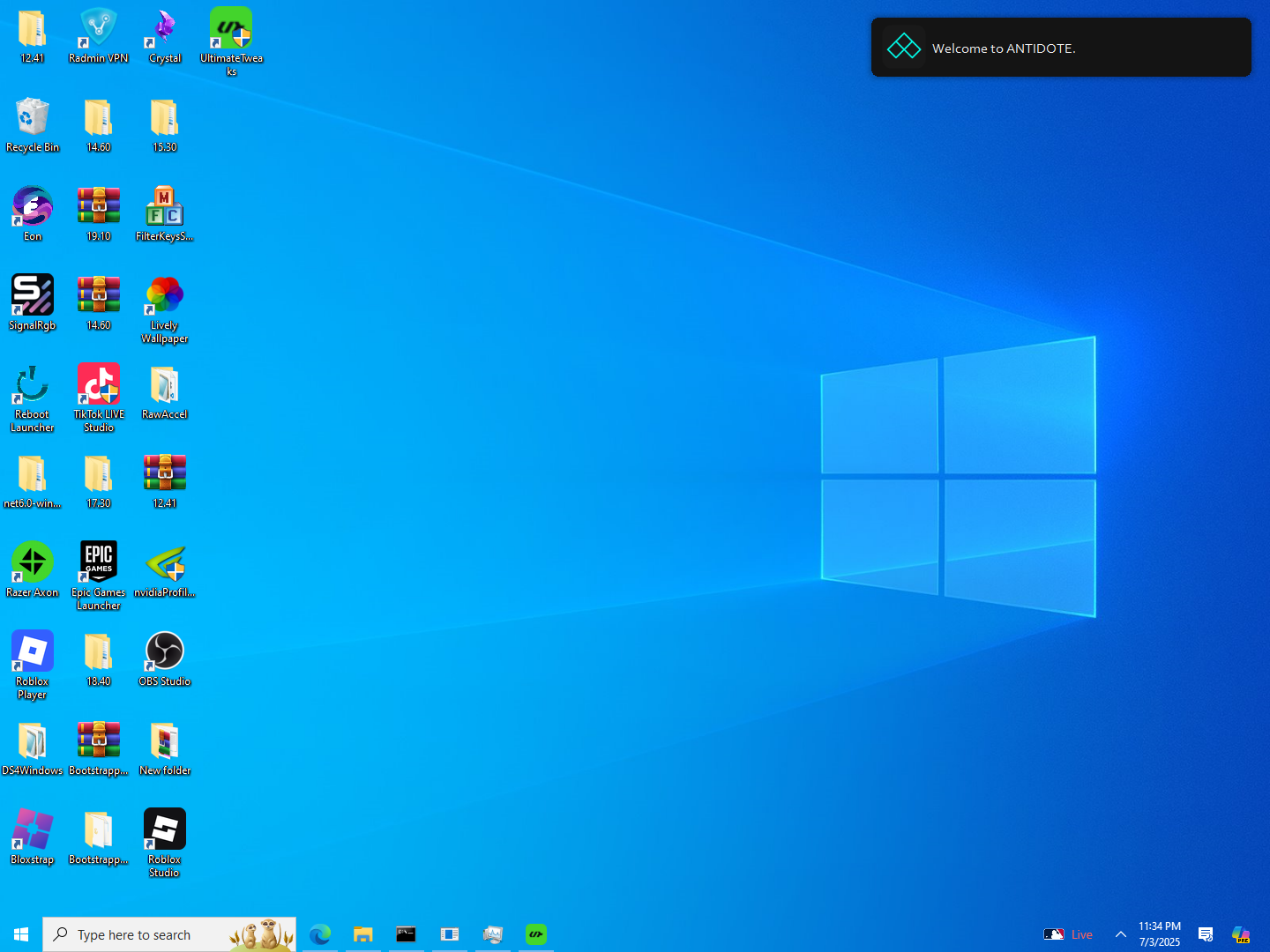The height and width of the screenshot is (952, 1270).
Task: Select the 19.10 WinRAR archive
Action: [98, 208]
